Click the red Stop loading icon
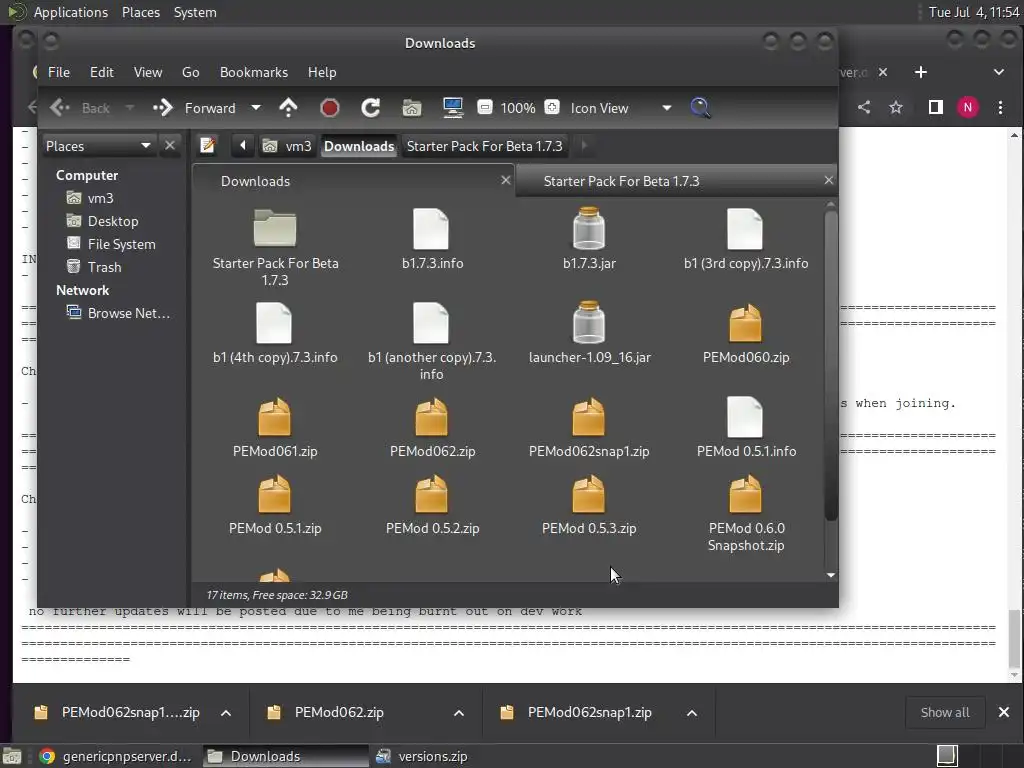Viewport: 1024px width, 768px height. [329, 108]
